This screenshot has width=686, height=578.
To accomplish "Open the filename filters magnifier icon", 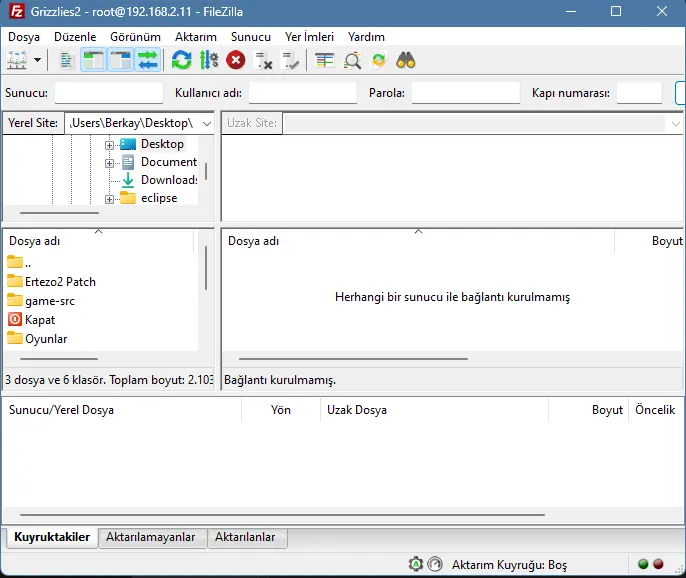I will [x=352, y=60].
